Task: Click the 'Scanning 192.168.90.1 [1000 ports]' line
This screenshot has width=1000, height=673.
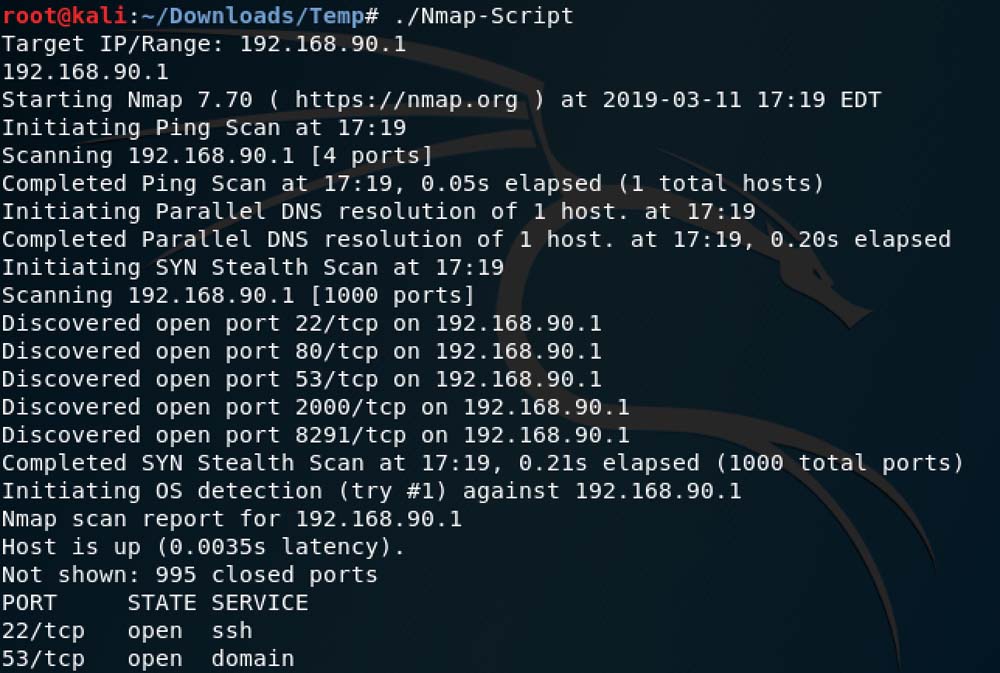Action: click(x=238, y=296)
